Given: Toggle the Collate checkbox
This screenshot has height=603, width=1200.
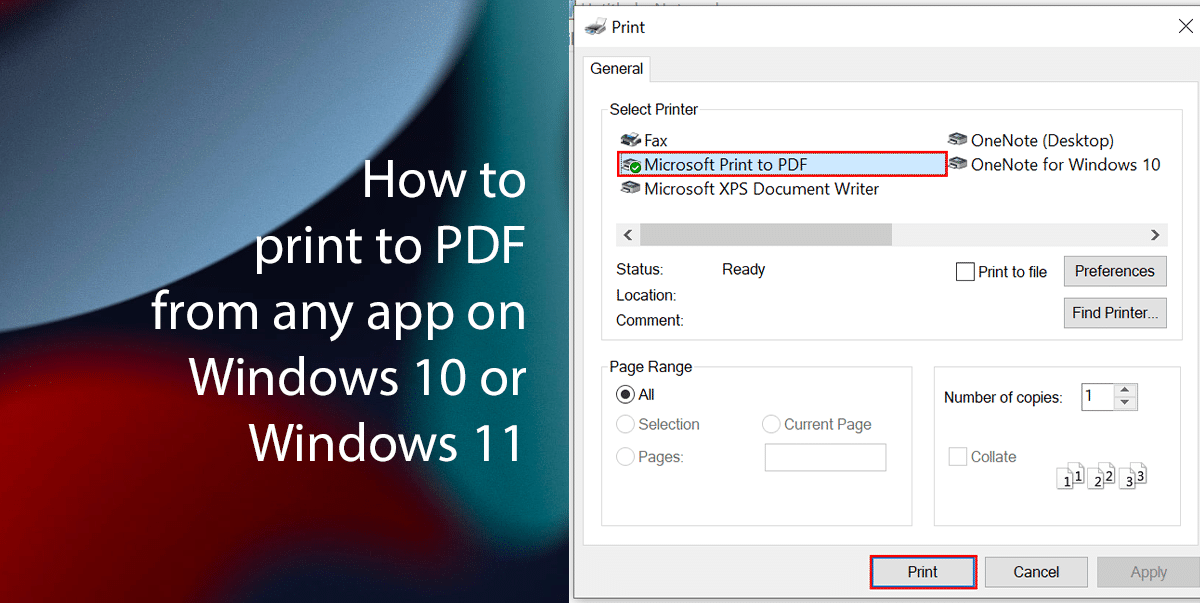Looking at the screenshot, I should (x=957, y=456).
